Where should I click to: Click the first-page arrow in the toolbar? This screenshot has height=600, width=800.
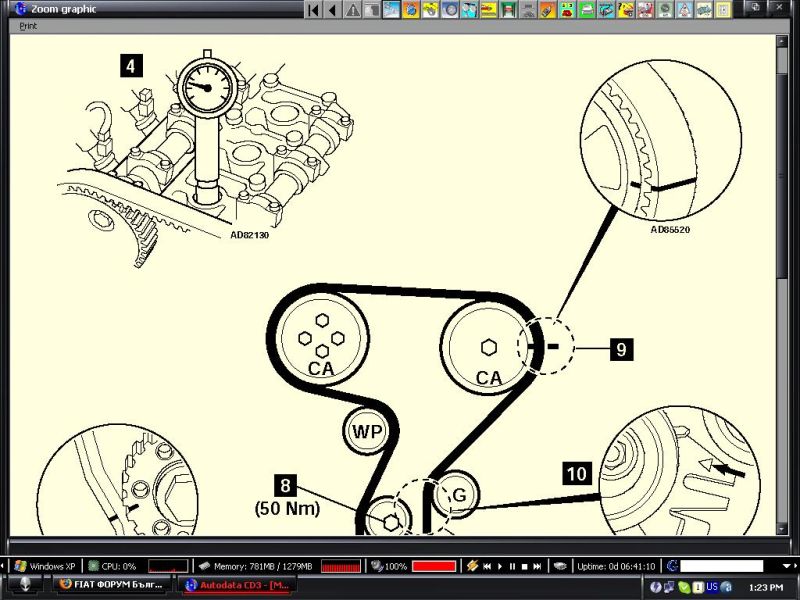pos(314,10)
